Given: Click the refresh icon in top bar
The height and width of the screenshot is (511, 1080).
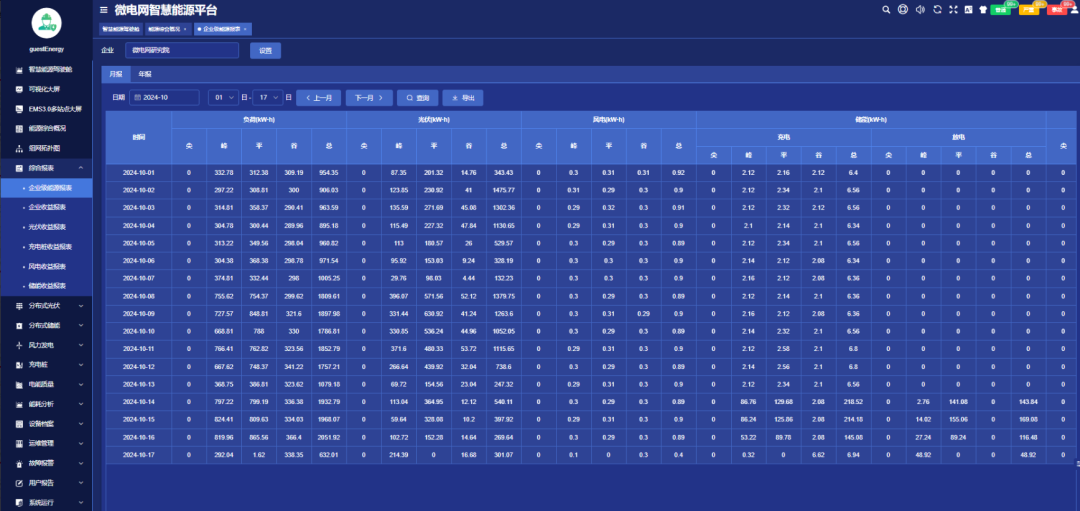Looking at the screenshot, I should [x=937, y=9].
